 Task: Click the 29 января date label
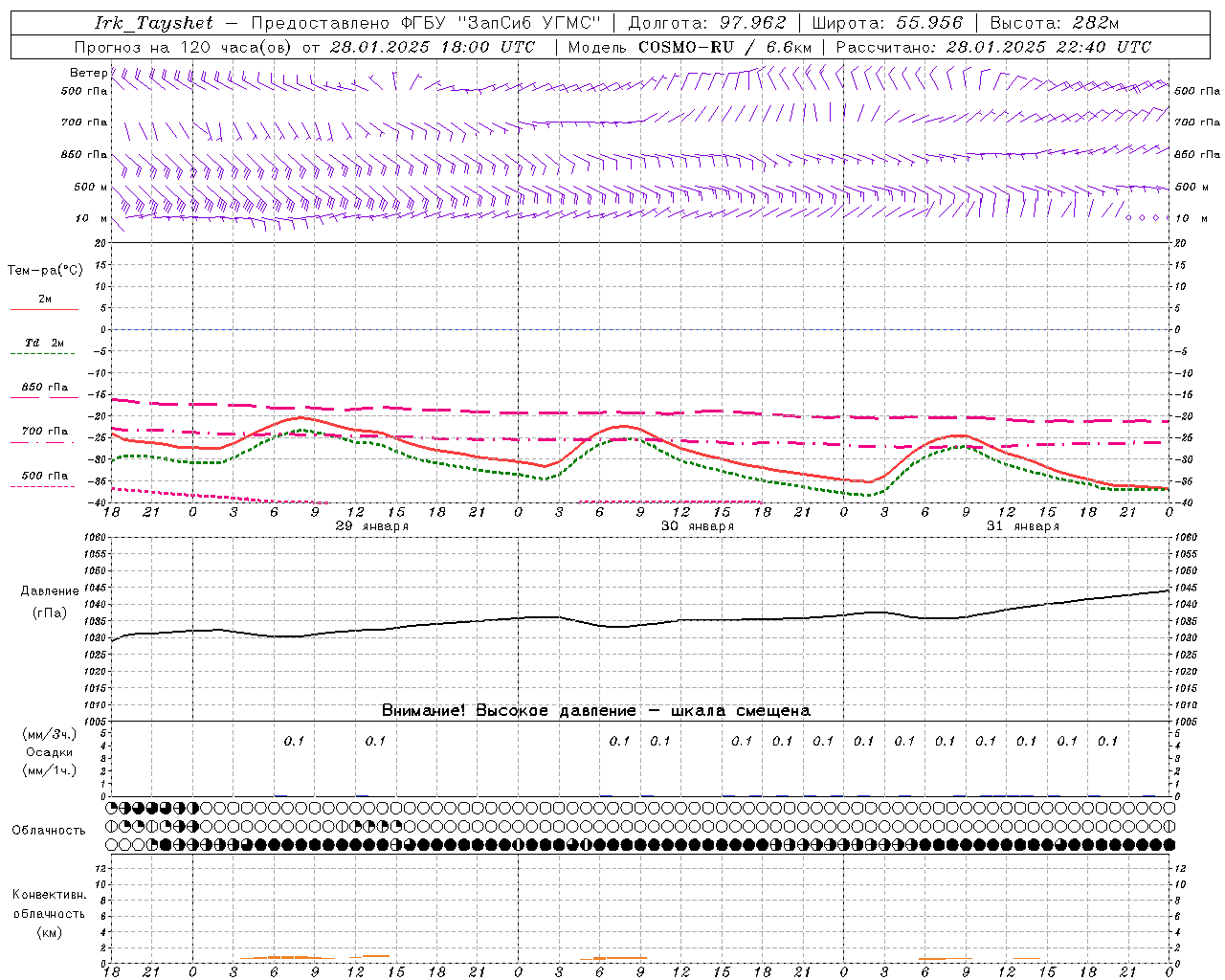[x=372, y=526]
